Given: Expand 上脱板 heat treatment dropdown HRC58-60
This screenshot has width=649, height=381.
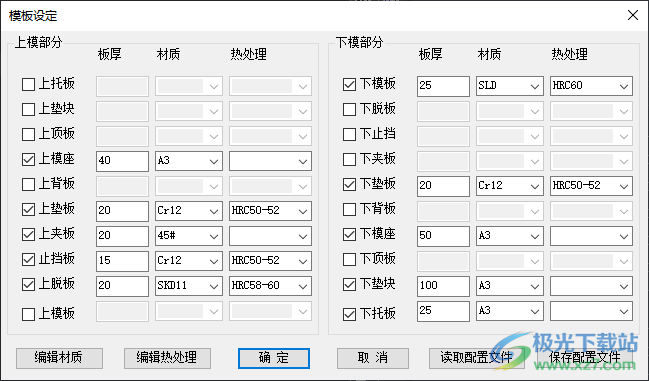Looking at the screenshot, I should click(x=270, y=286).
